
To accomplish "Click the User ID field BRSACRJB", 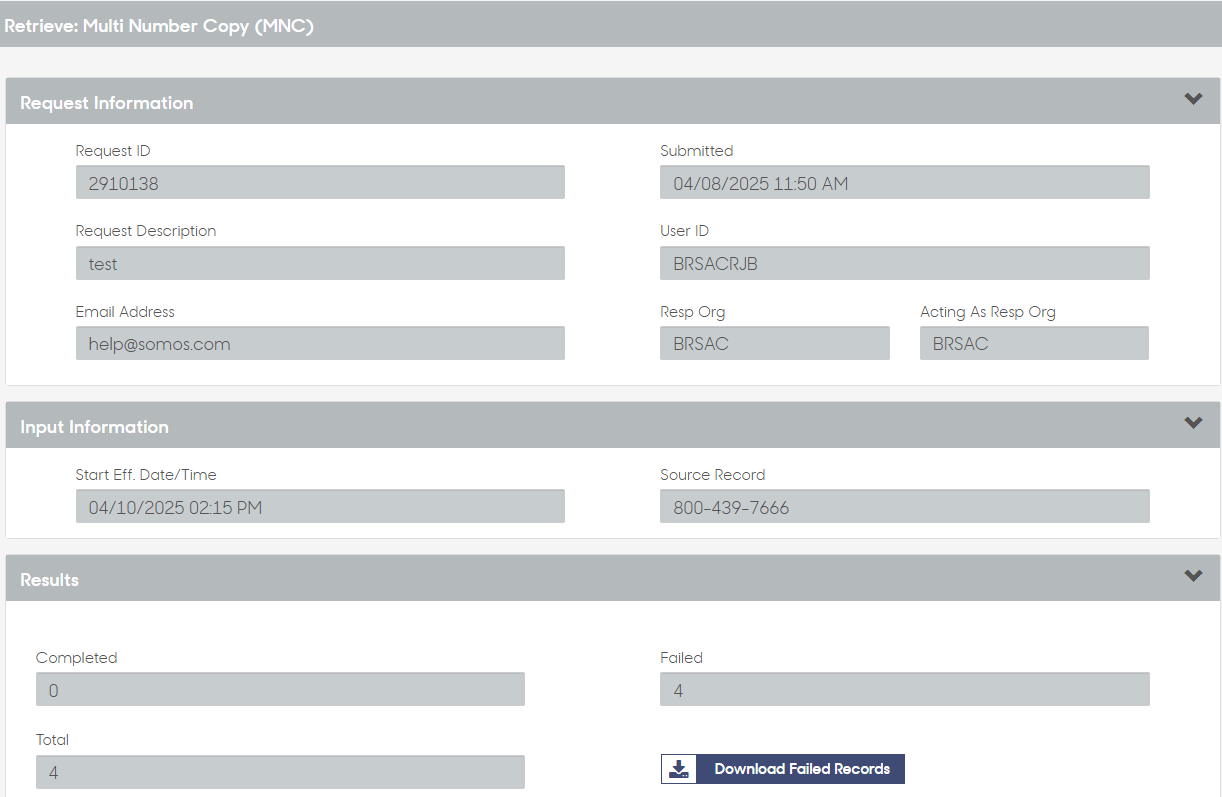I will 905,263.
